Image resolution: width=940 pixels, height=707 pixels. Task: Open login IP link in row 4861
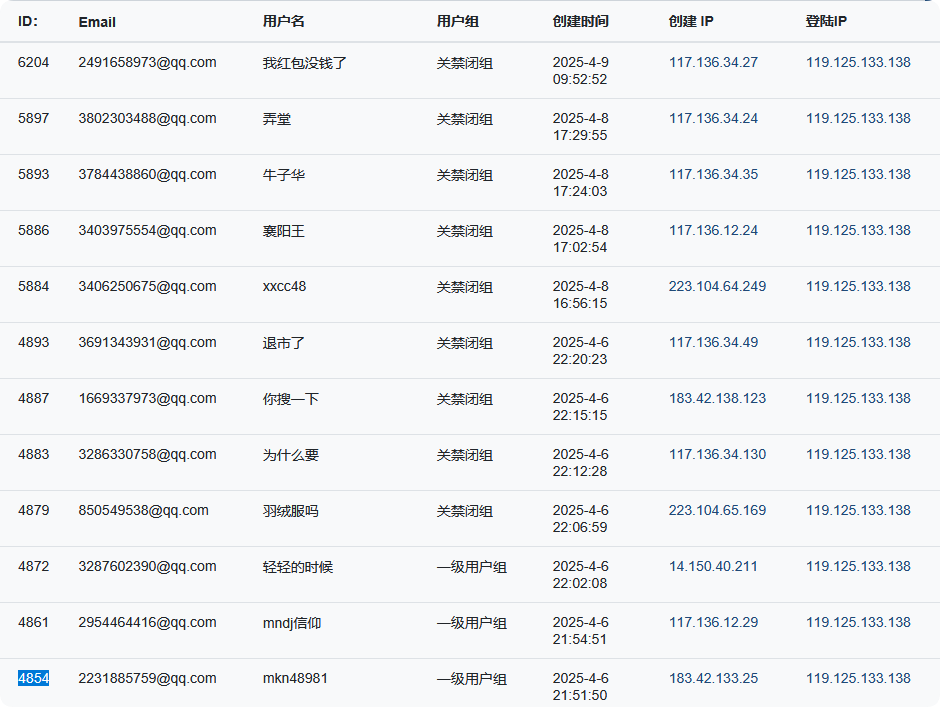point(858,622)
